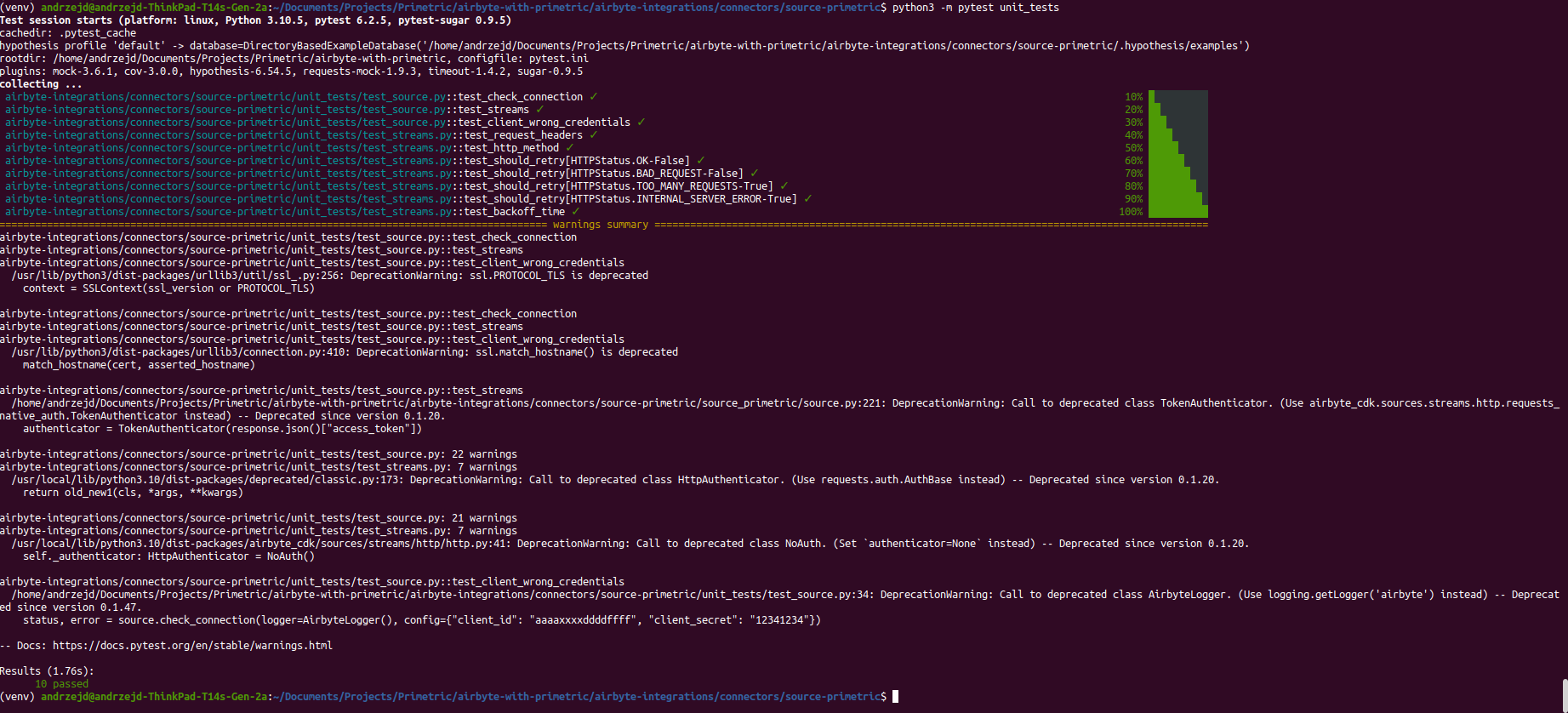Click the 'status, error = source.check_connection' line
The width and height of the screenshot is (1568, 713).
pyautogui.click(x=422, y=620)
